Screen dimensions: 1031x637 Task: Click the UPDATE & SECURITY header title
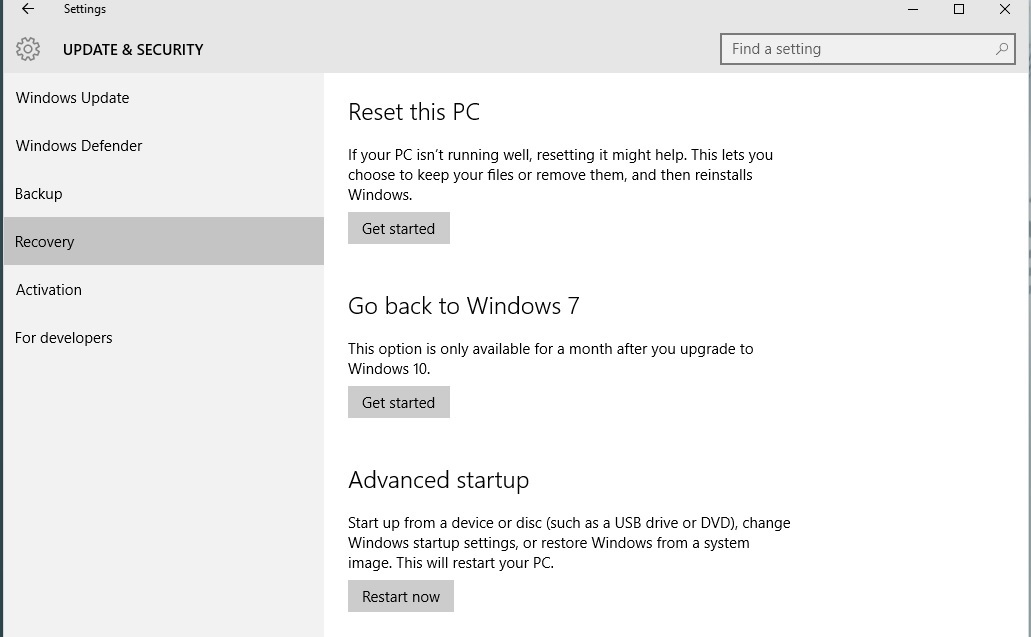(x=133, y=49)
